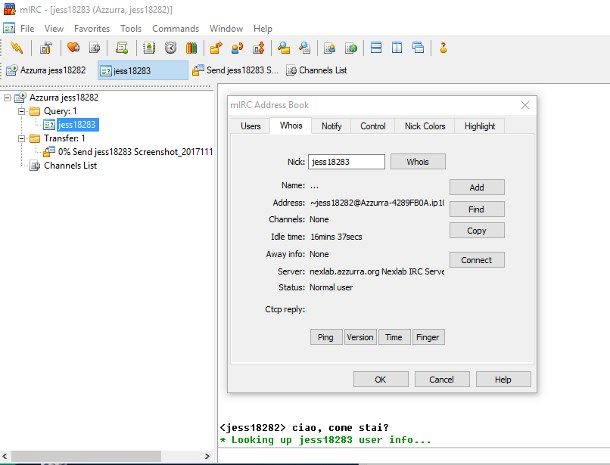Open Address Book toolbar icon
This screenshot has width=610, height=465.
click(149, 48)
